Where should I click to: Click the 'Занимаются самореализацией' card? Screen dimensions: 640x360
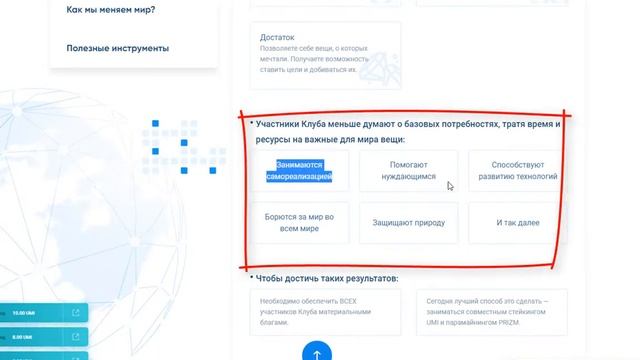tap(299, 171)
